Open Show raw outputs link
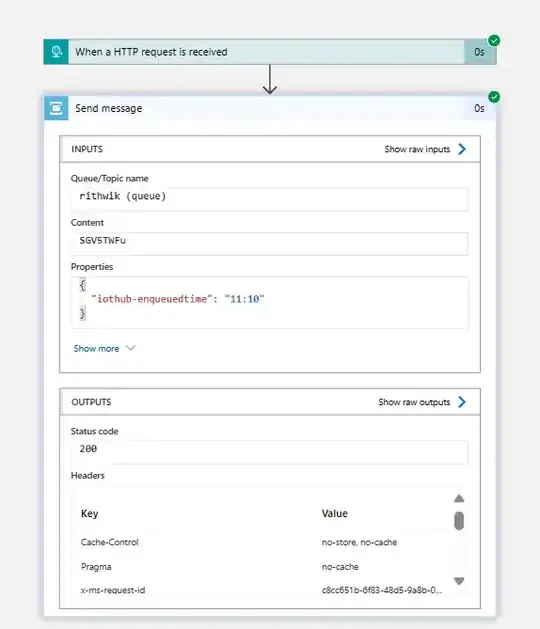The width and height of the screenshot is (540, 629). [414, 402]
